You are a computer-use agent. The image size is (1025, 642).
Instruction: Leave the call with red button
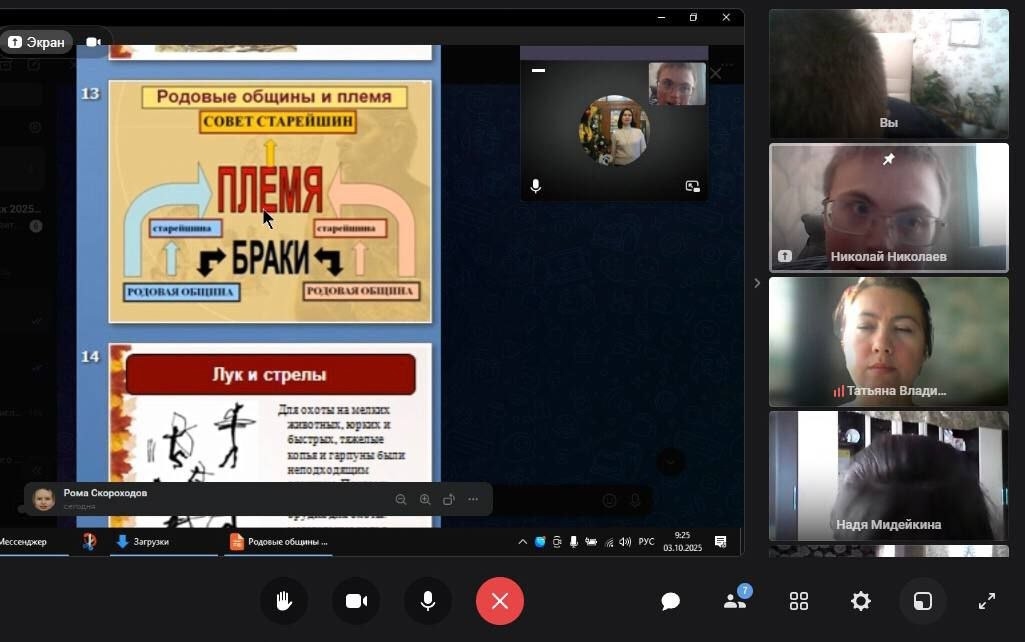click(500, 601)
